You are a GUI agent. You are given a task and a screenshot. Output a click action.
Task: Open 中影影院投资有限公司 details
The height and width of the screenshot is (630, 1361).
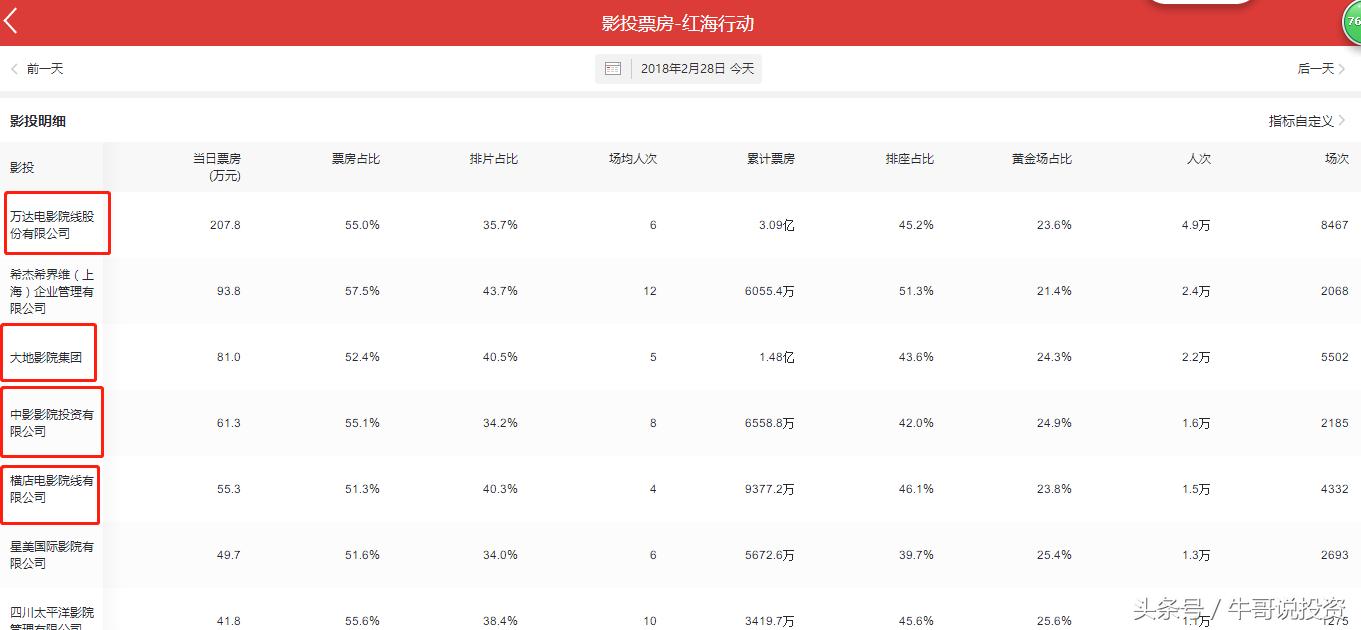(x=50, y=421)
